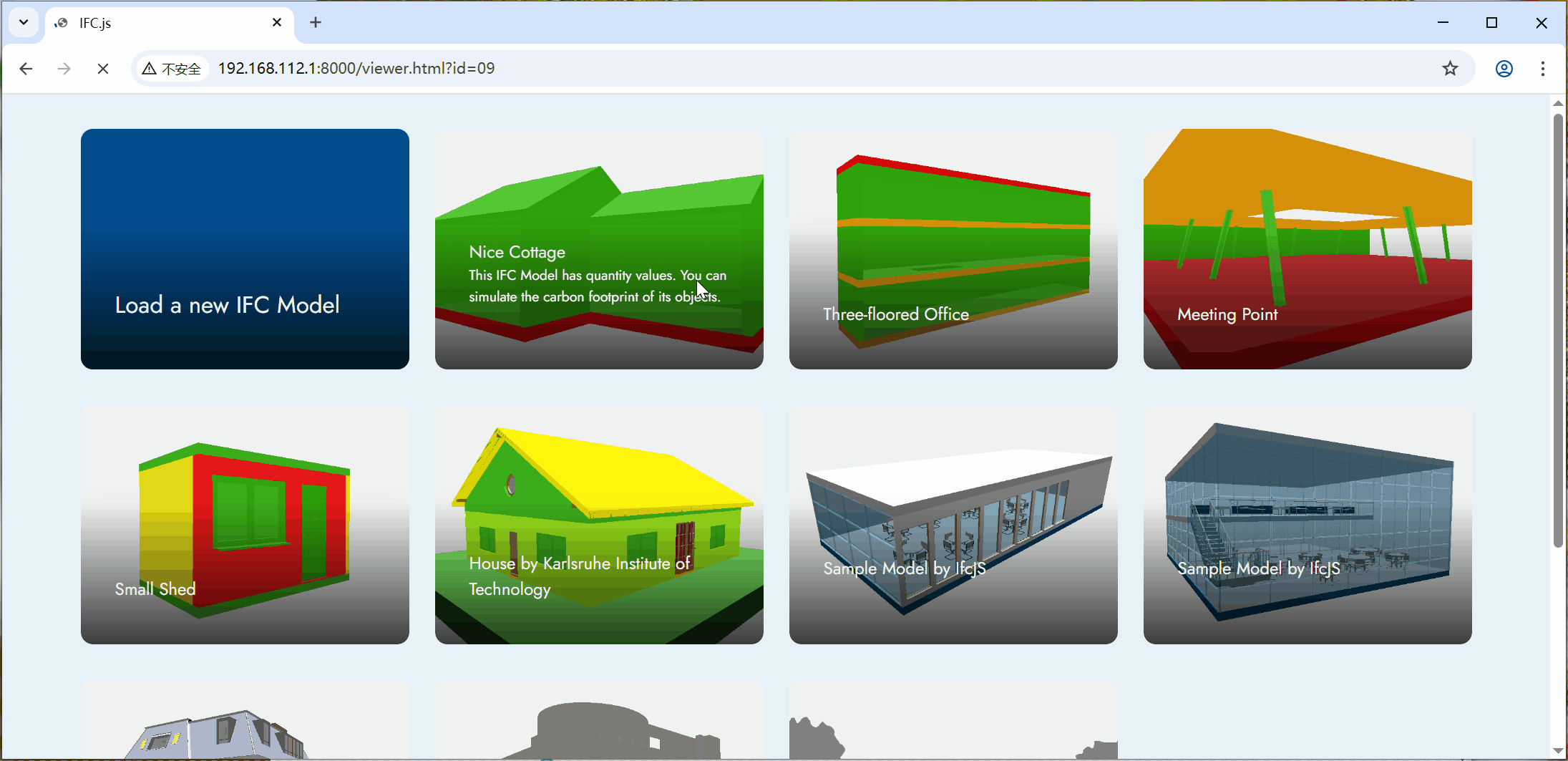Click the scrollbar up arrow

coord(1558,104)
